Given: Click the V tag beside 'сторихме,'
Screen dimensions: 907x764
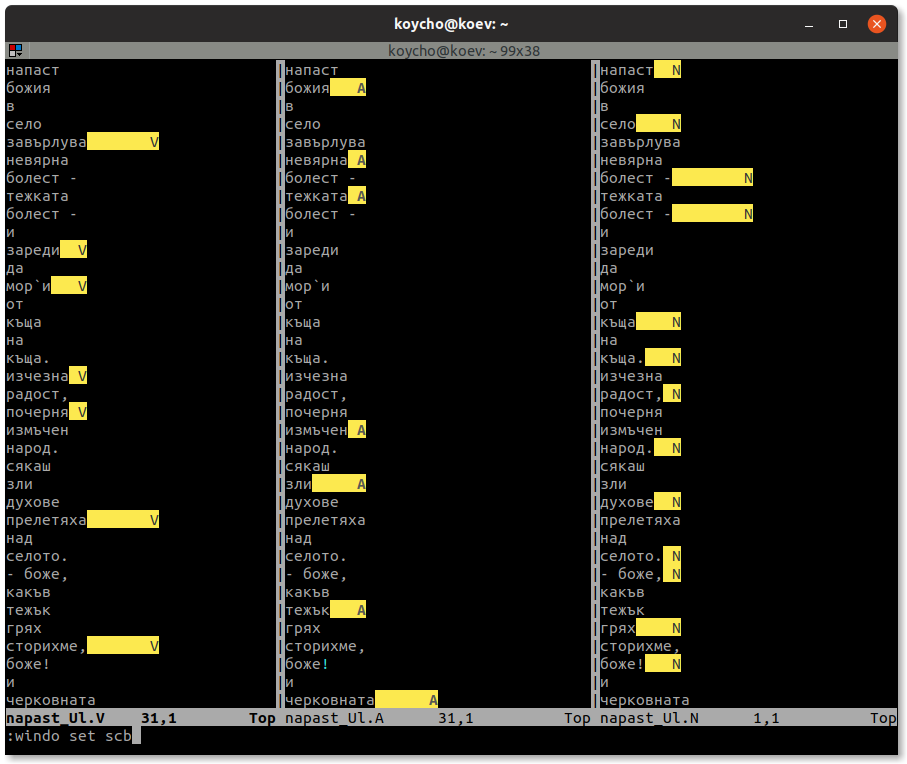Looking at the screenshot, I should [154, 645].
